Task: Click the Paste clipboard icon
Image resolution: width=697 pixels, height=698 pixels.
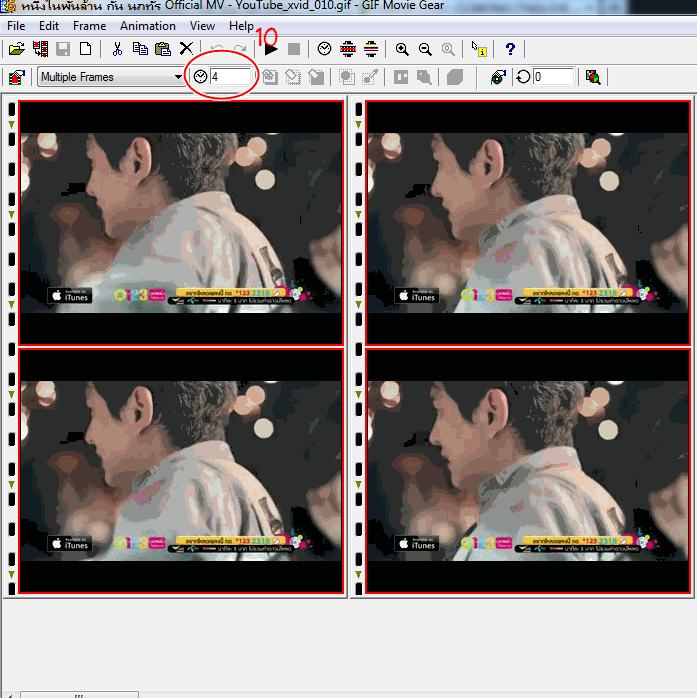Action: 163,49
